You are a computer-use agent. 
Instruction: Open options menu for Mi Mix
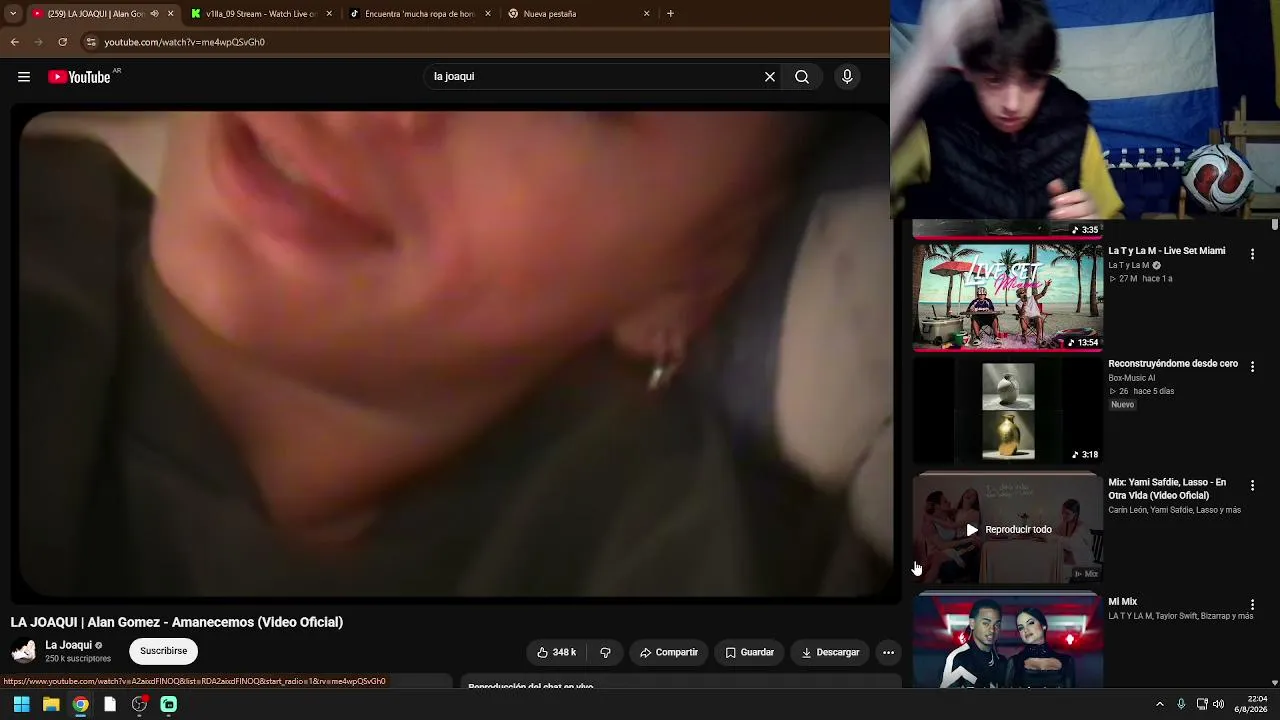coord(1252,605)
